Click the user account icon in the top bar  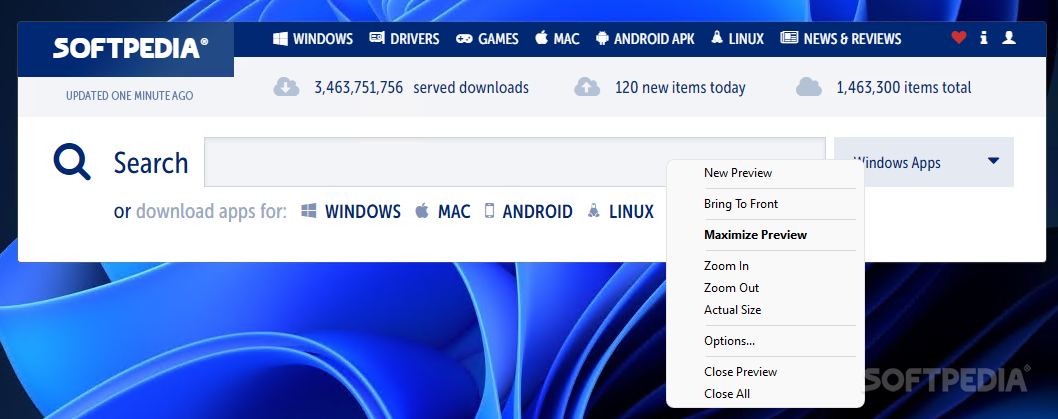click(x=1009, y=38)
